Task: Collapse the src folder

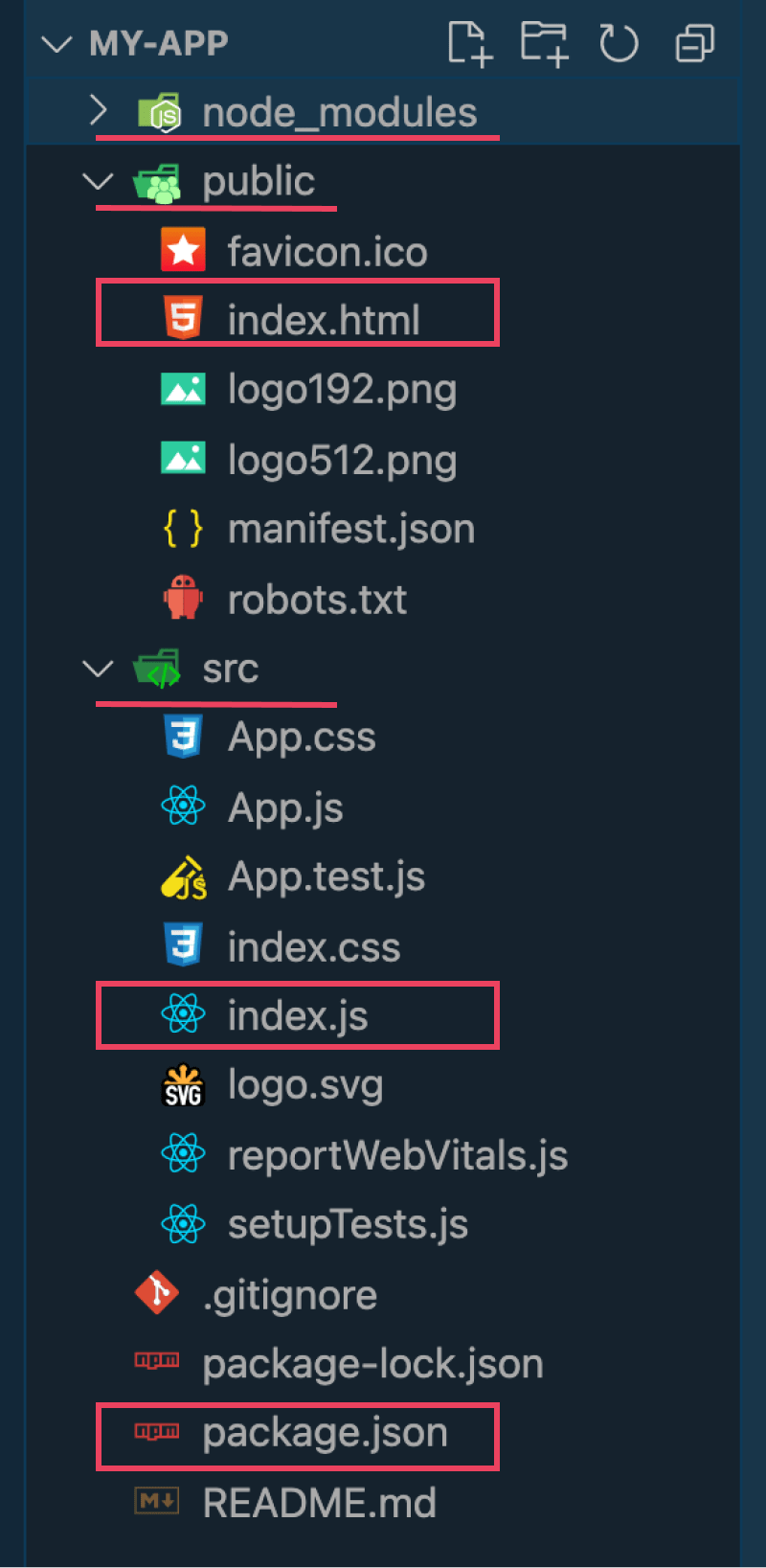Action: tap(98, 669)
